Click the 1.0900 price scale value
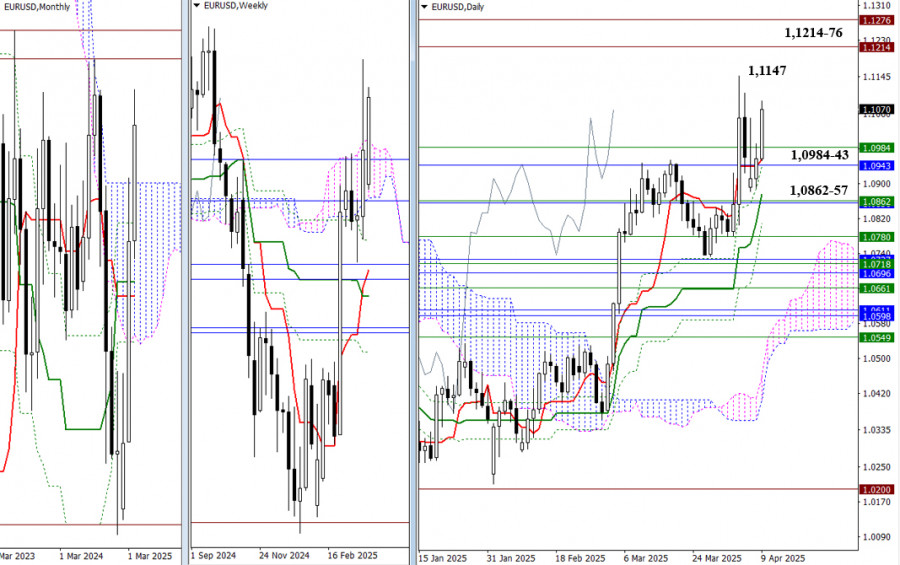 pos(877,184)
